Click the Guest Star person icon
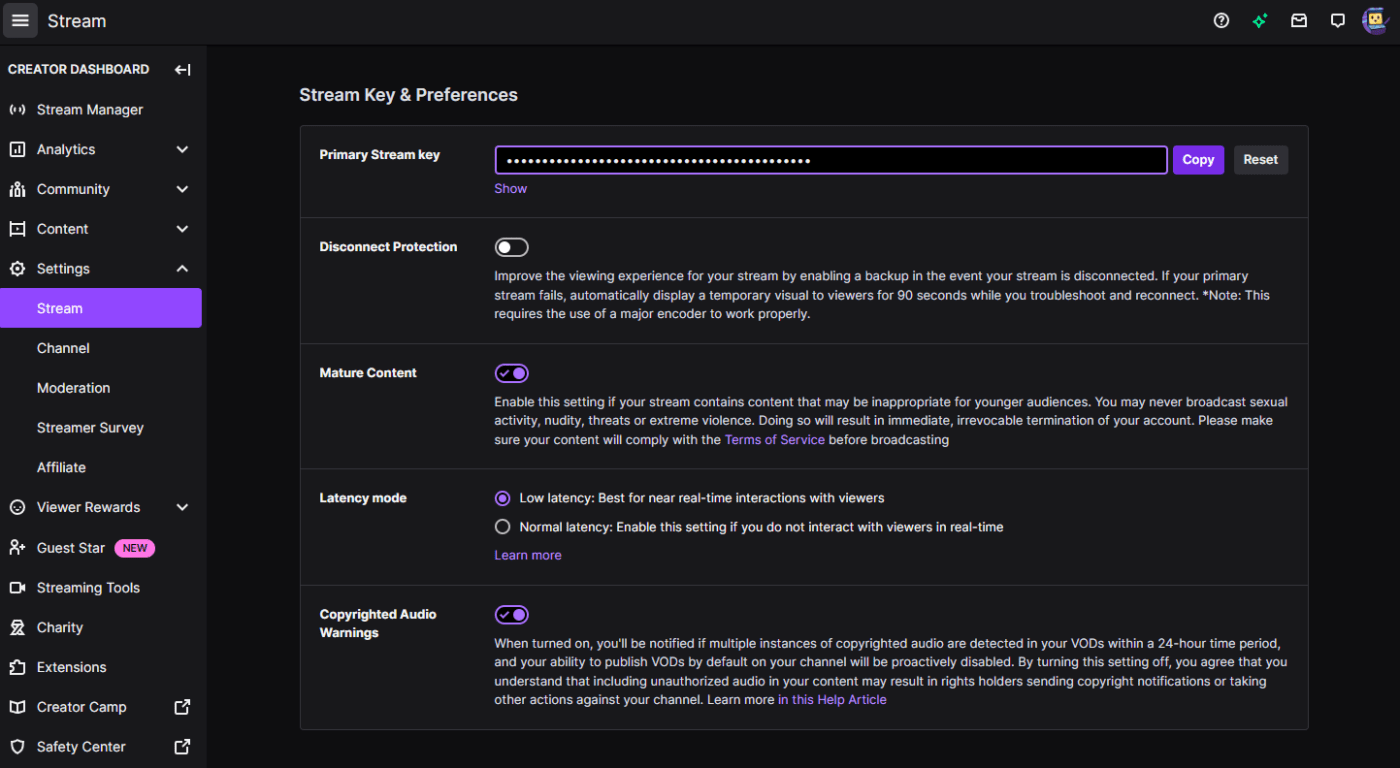Screen dimensions: 1400x768 (x=17, y=548)
